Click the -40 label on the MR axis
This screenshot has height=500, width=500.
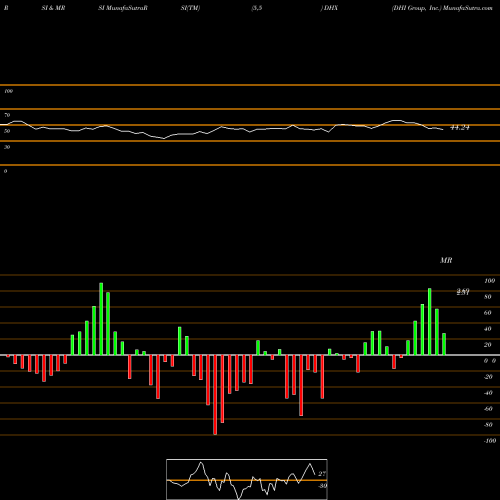488,393
